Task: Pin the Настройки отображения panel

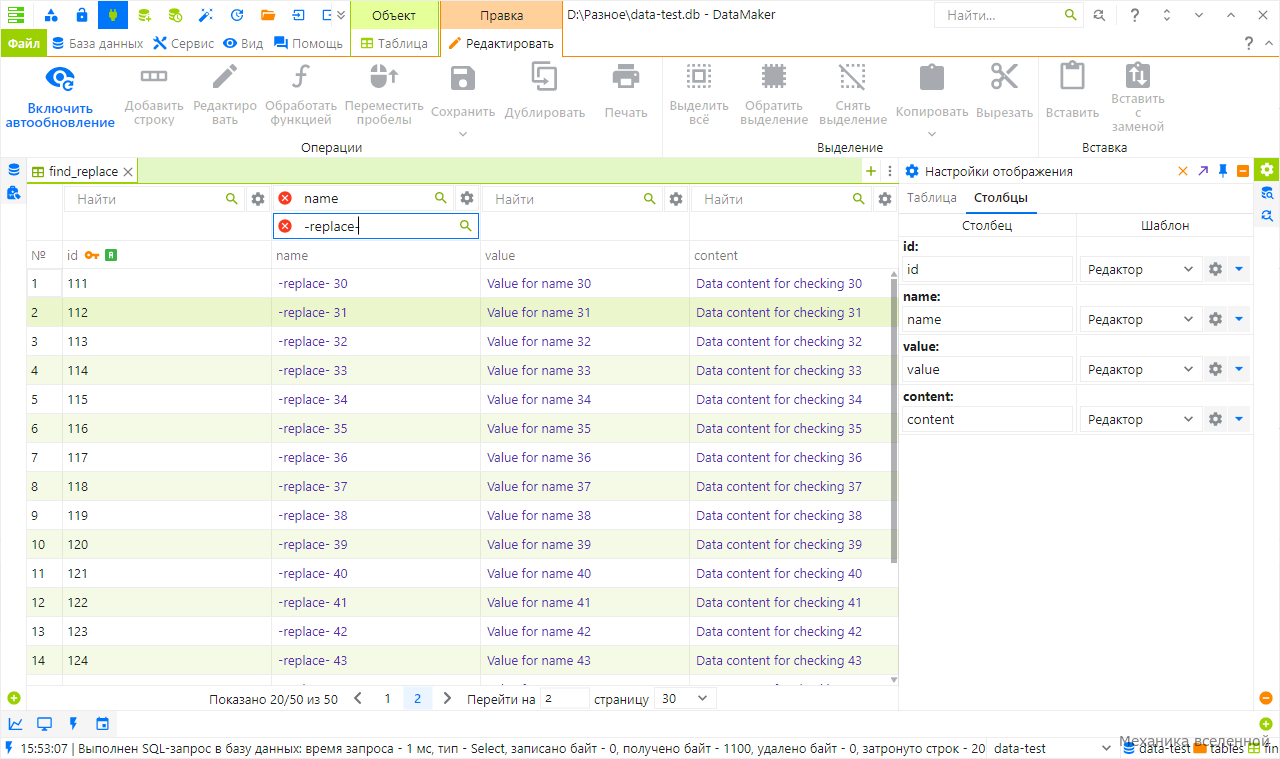Action: pos(1223,171)
